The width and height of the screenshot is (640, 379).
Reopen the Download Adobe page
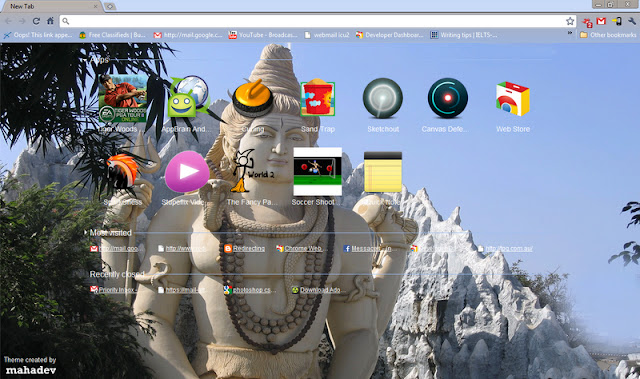pyautogui.click(x=316, y=290)
